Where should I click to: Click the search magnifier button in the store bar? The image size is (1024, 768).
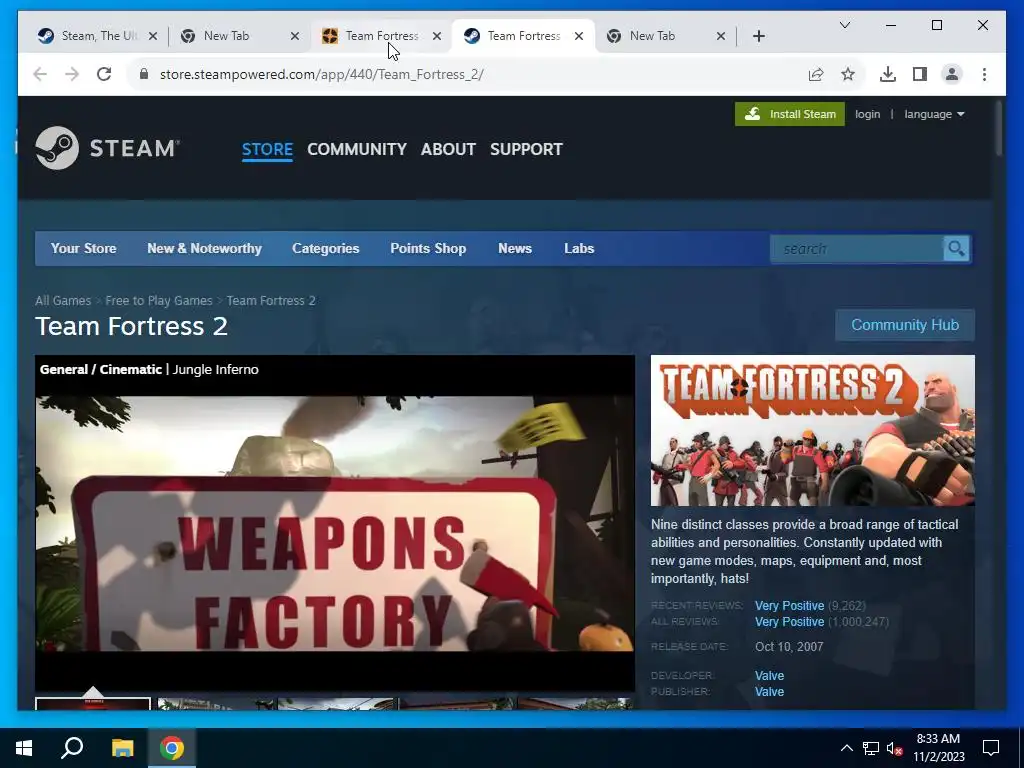956,249
